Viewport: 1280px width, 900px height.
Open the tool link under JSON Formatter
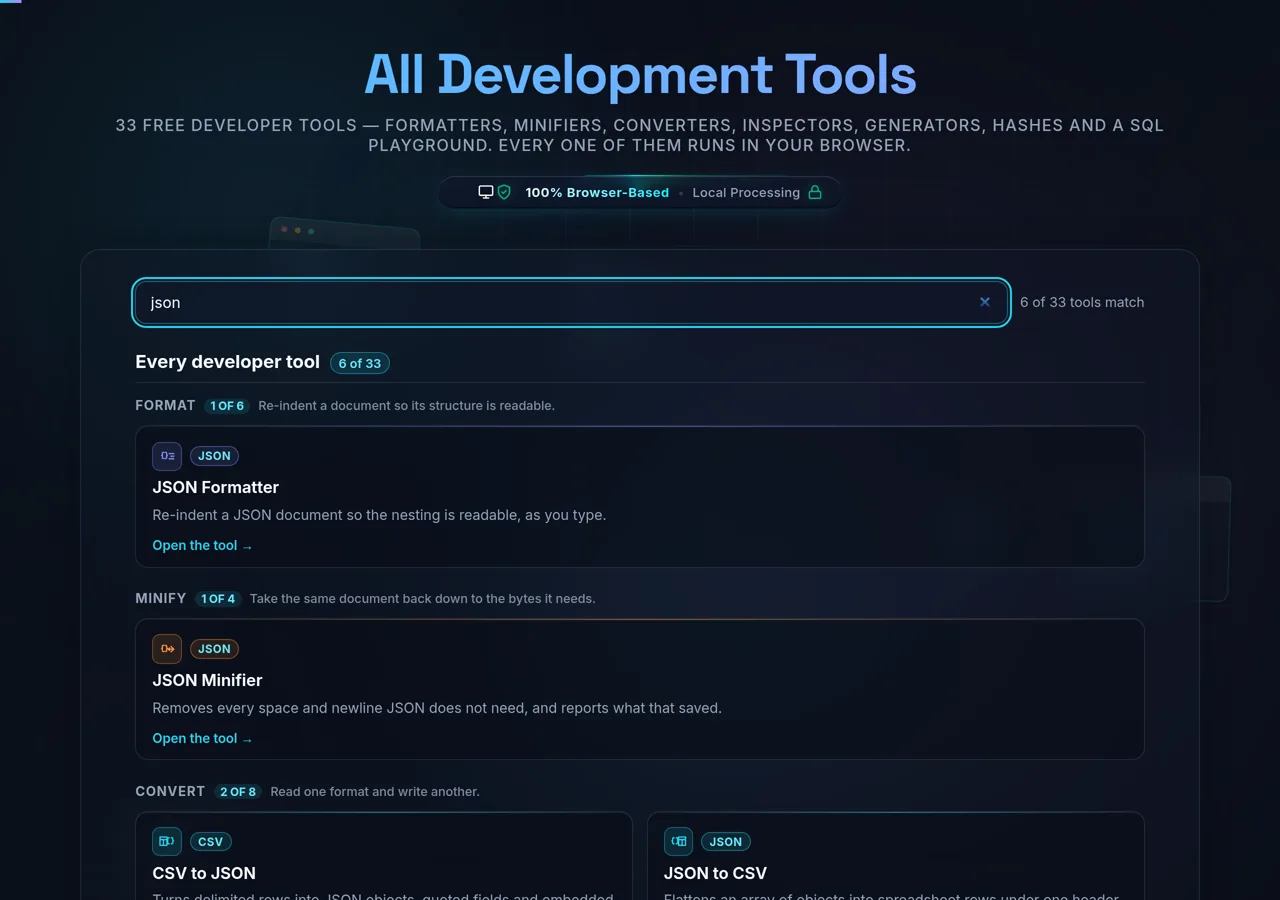202,546
